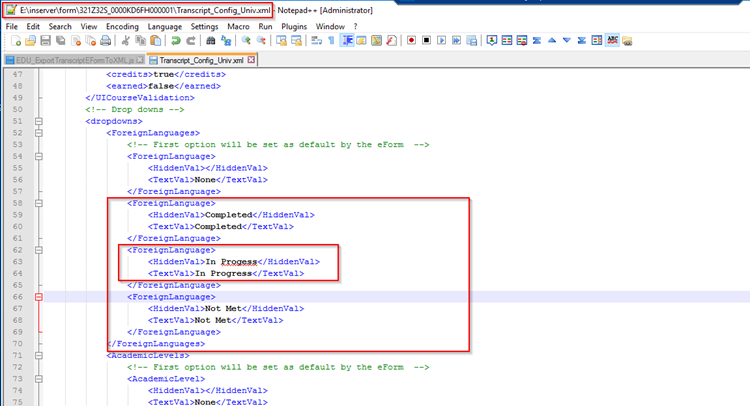Toggle synchronize horizontal scrolling icon
Viewport: 750px width, 406px height.
tap(296, 41)
